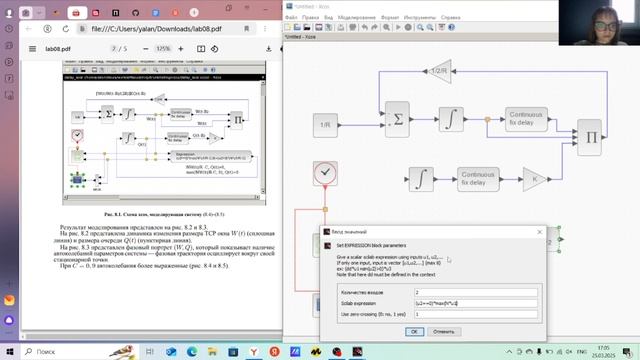The height and width of the screenshot is (360, 640).
Task: Click the Zoom in magnifier in Xcos toolbar
Action: [420, 27]
